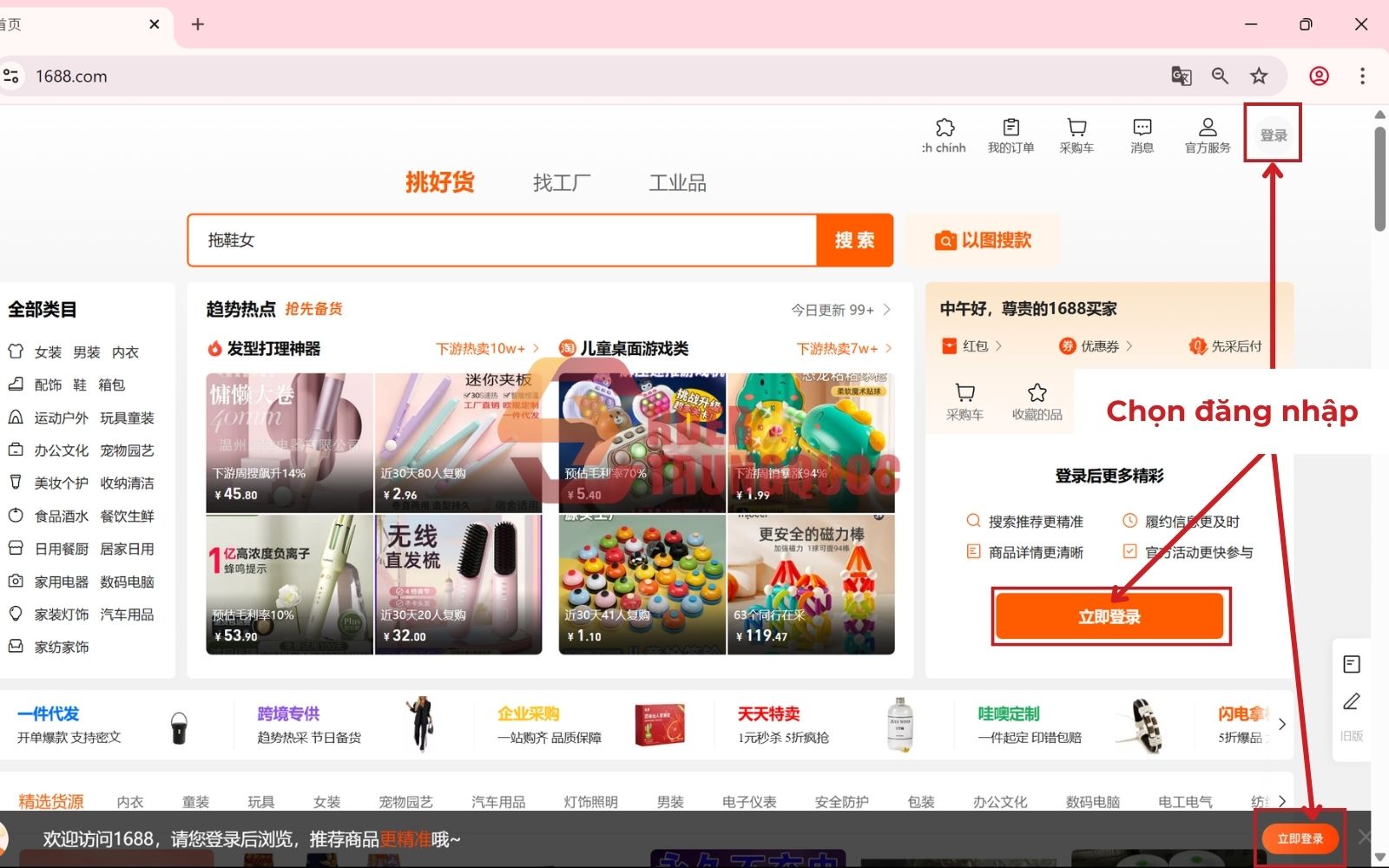Switch to 宠物园艺 tab in 精选货源
The width and height of the screenshot is (1389, 868).
point(405,802)
